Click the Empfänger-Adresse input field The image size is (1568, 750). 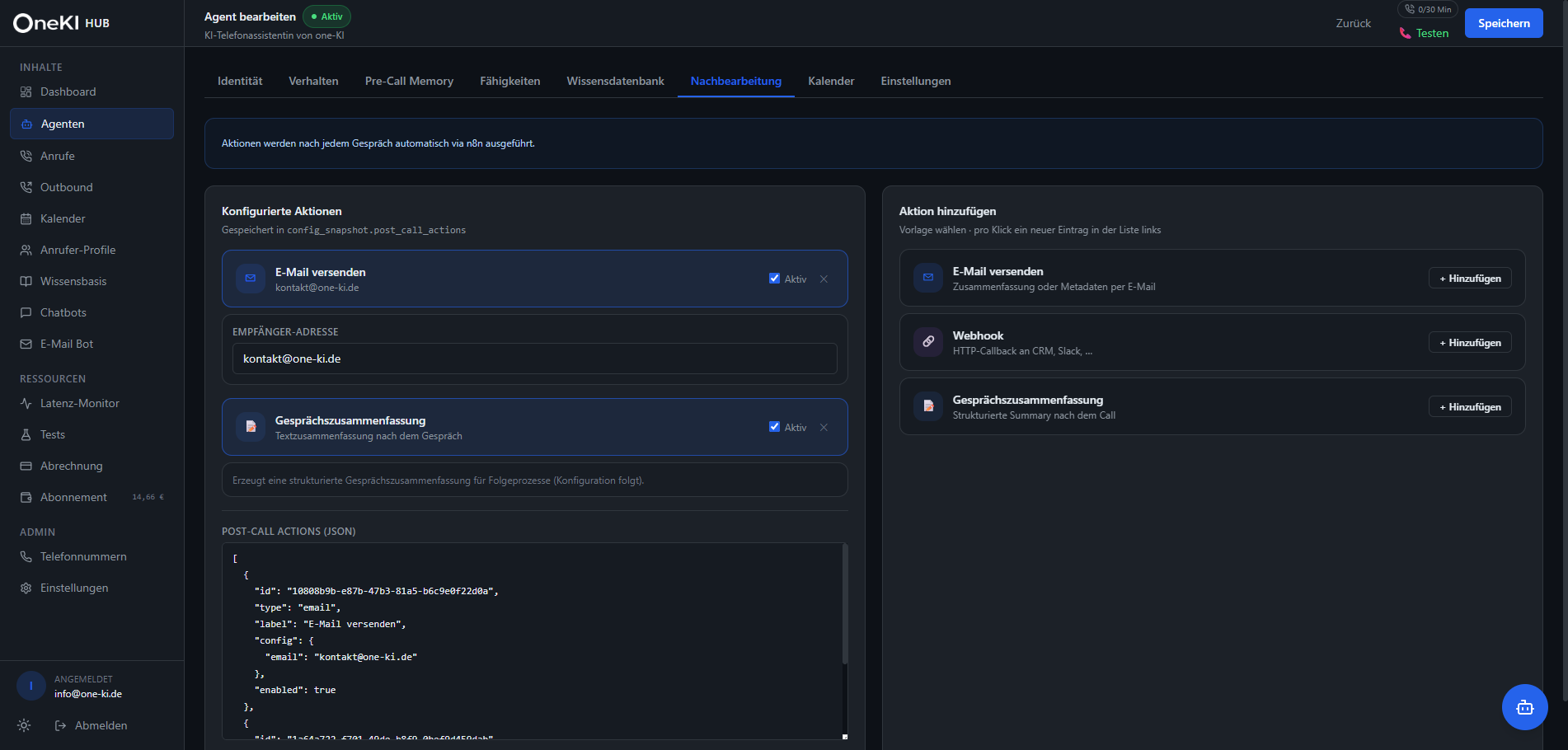pyautogui.click(x=535, y=359)
